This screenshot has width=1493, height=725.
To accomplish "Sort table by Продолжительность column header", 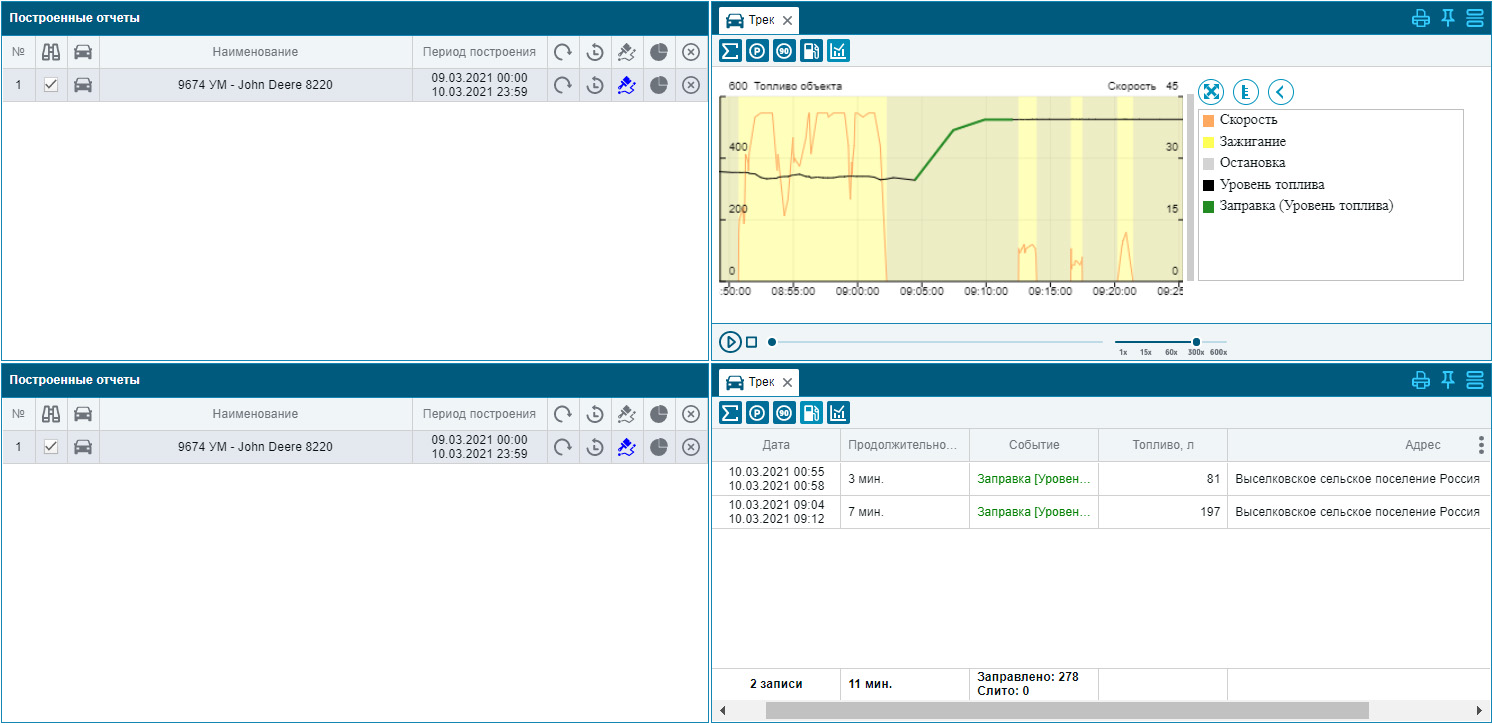I will (x=905, y=445).
